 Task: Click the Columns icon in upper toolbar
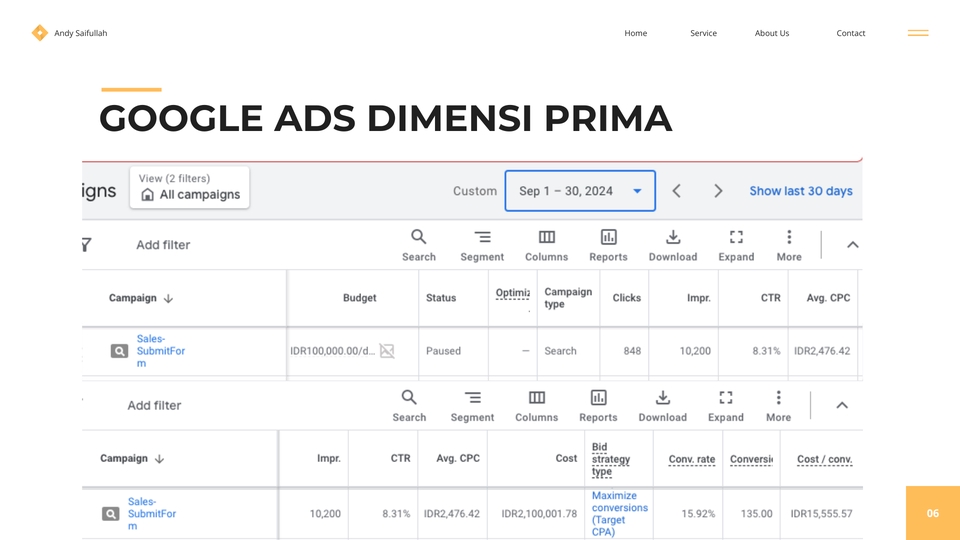click(546, 237)
